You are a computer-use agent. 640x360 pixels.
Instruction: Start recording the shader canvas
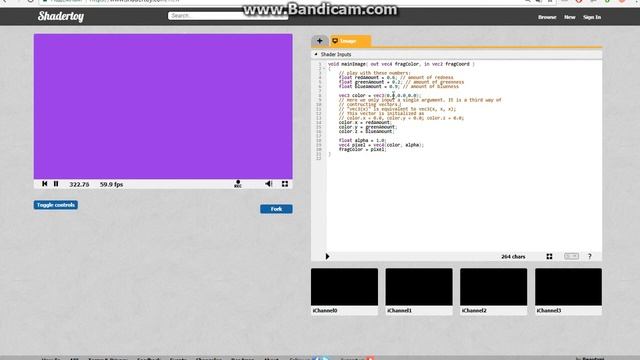[x=238, y=184]
